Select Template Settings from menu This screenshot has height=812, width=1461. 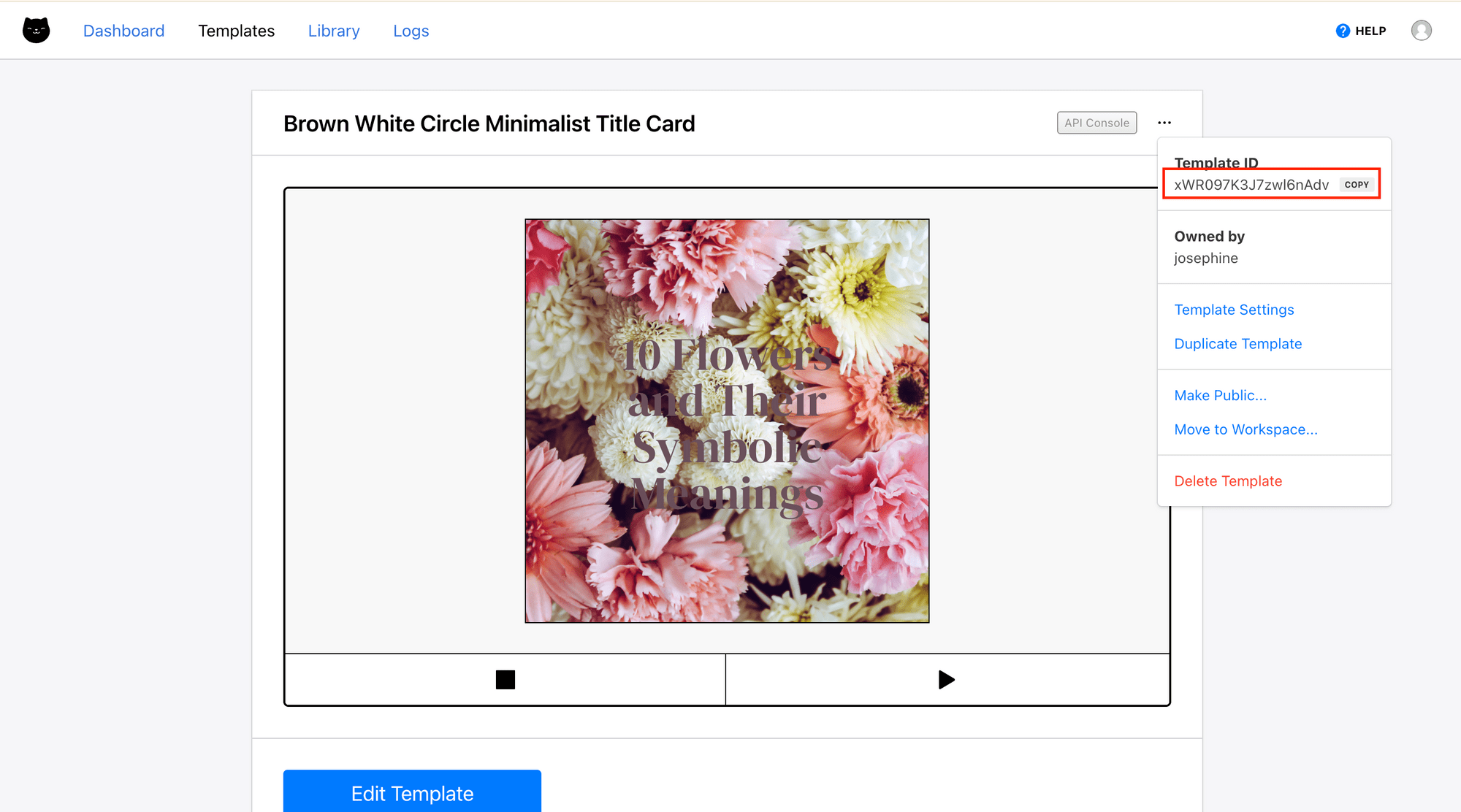pyautogui.click(x=1234, y=310)
